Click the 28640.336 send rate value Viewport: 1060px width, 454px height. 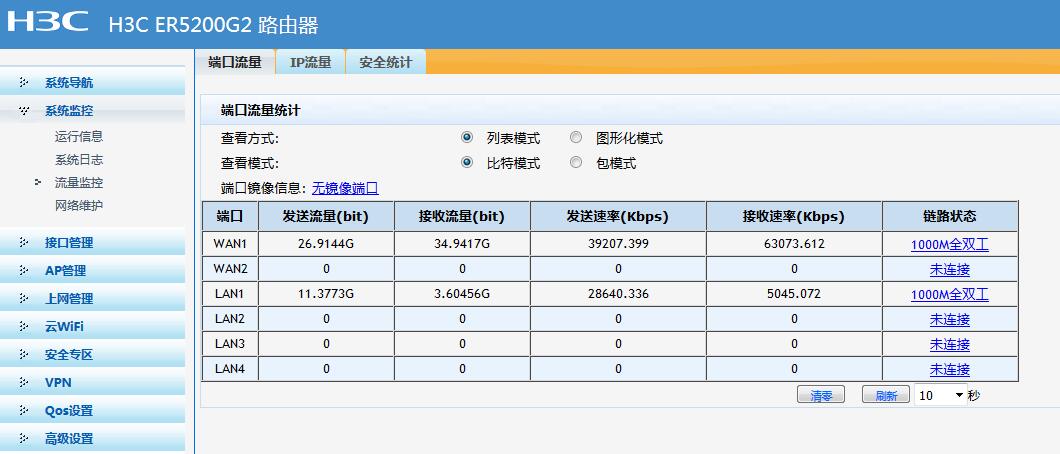(x=618, y=294)
